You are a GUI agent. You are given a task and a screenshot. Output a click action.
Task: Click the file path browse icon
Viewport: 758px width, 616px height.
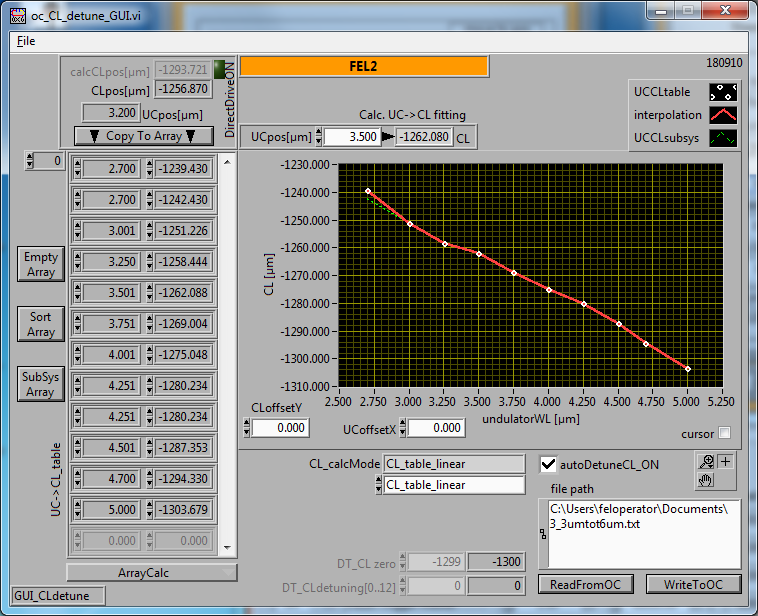point(543,536)
